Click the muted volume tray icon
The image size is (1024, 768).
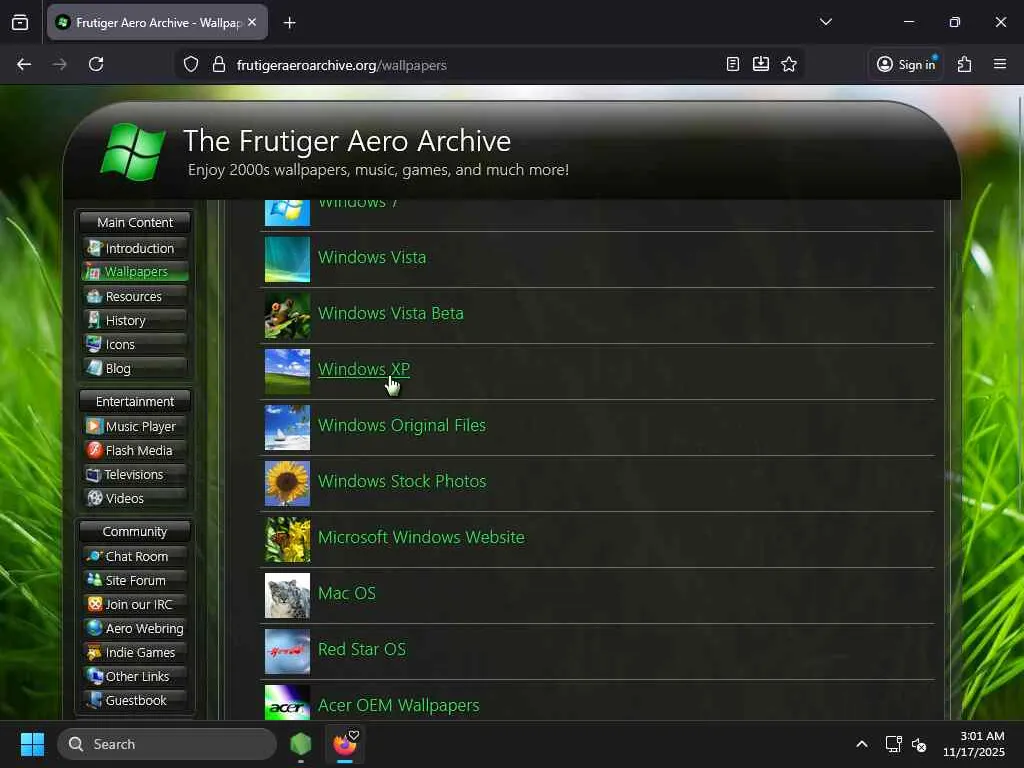920,744
